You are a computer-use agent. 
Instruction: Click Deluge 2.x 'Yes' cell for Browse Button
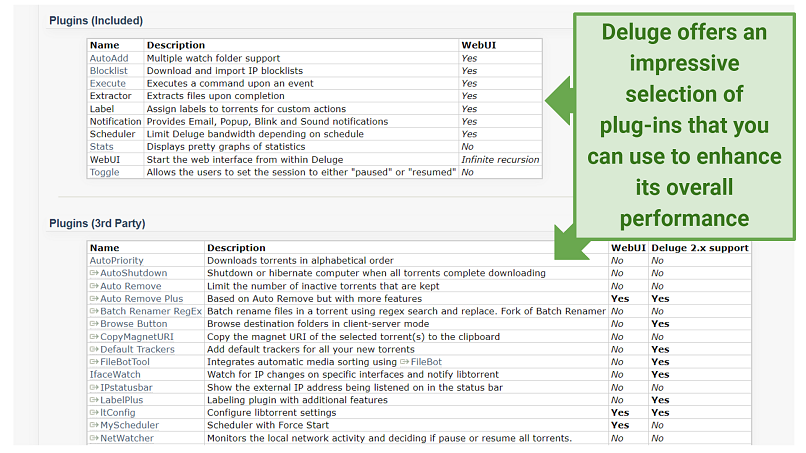(x=660, y=324)
